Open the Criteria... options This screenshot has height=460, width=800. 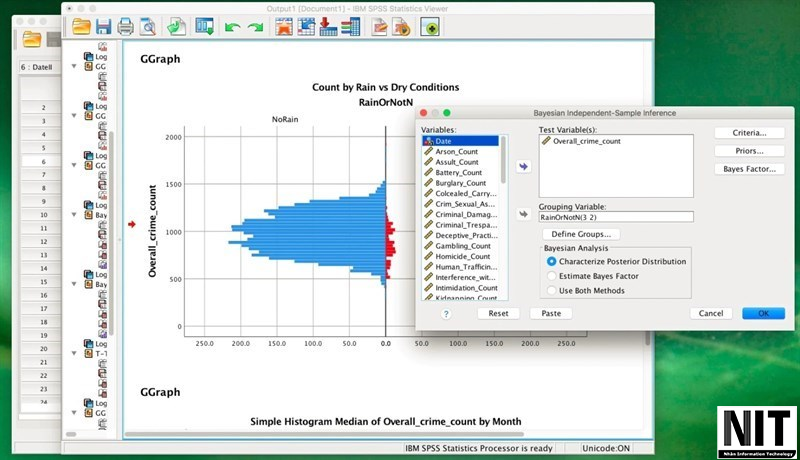[x=749, y=133]
